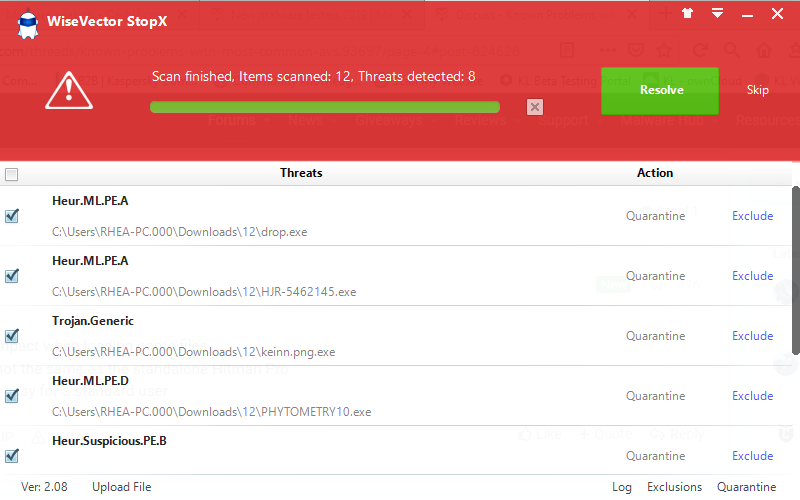Exclude PHYTOMETRY10.exe from detection
The image size is (800, 500).
click(753, 396)
